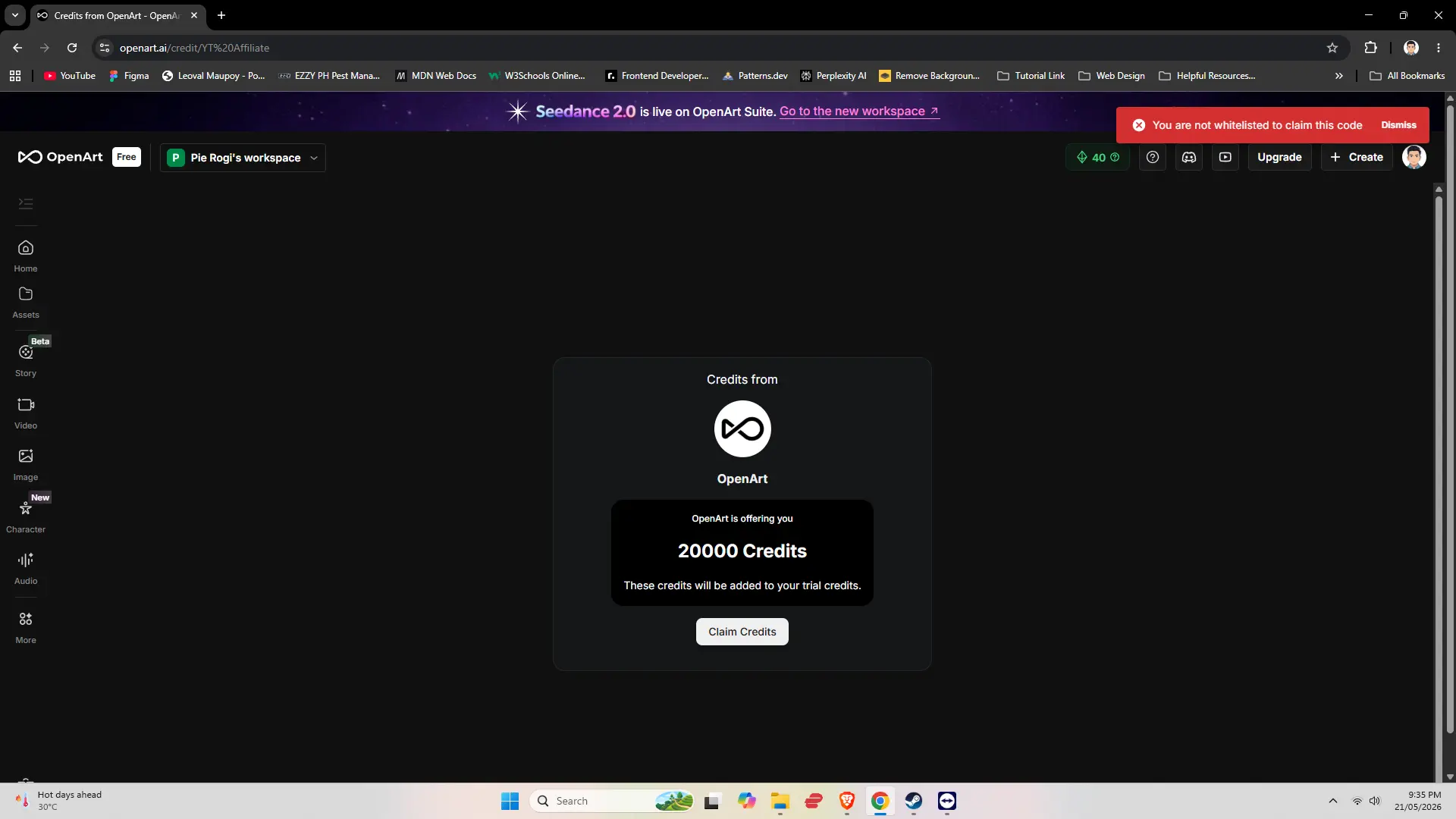The height and width of the screenshot is (819, 1456).
Task: Bookmark this page with star icon
Action: (1332, 48)
